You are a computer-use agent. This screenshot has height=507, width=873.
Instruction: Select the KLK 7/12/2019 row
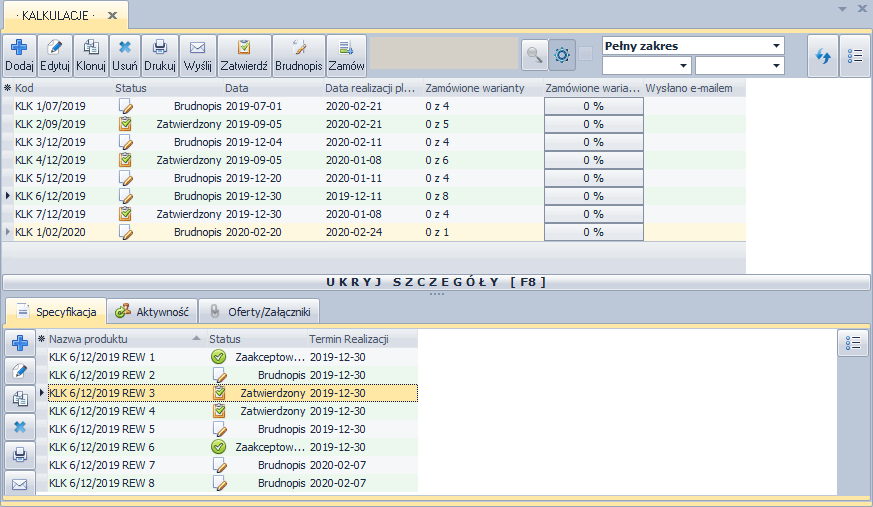[x=374, y=214]
